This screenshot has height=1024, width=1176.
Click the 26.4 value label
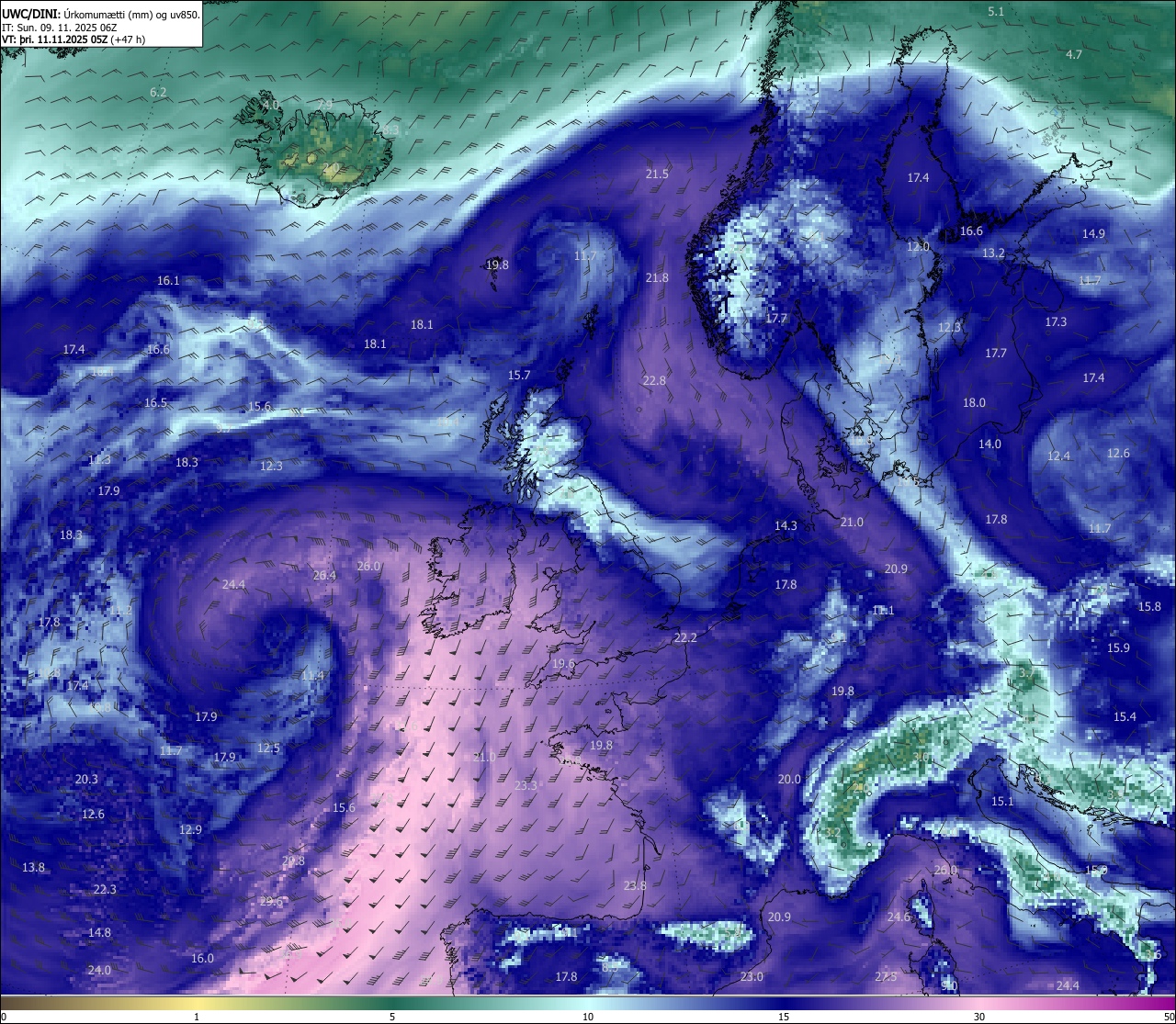(324, 575)
